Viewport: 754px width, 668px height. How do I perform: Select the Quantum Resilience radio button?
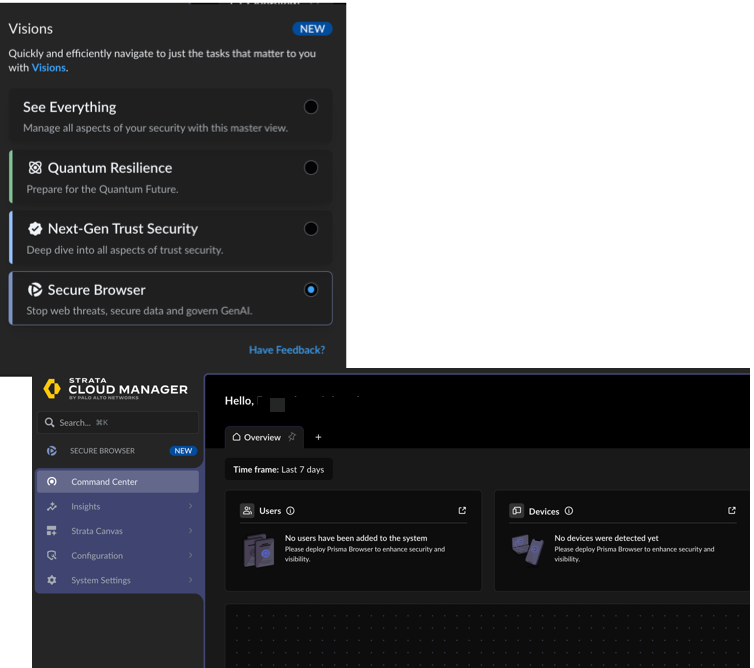point(311,168)
